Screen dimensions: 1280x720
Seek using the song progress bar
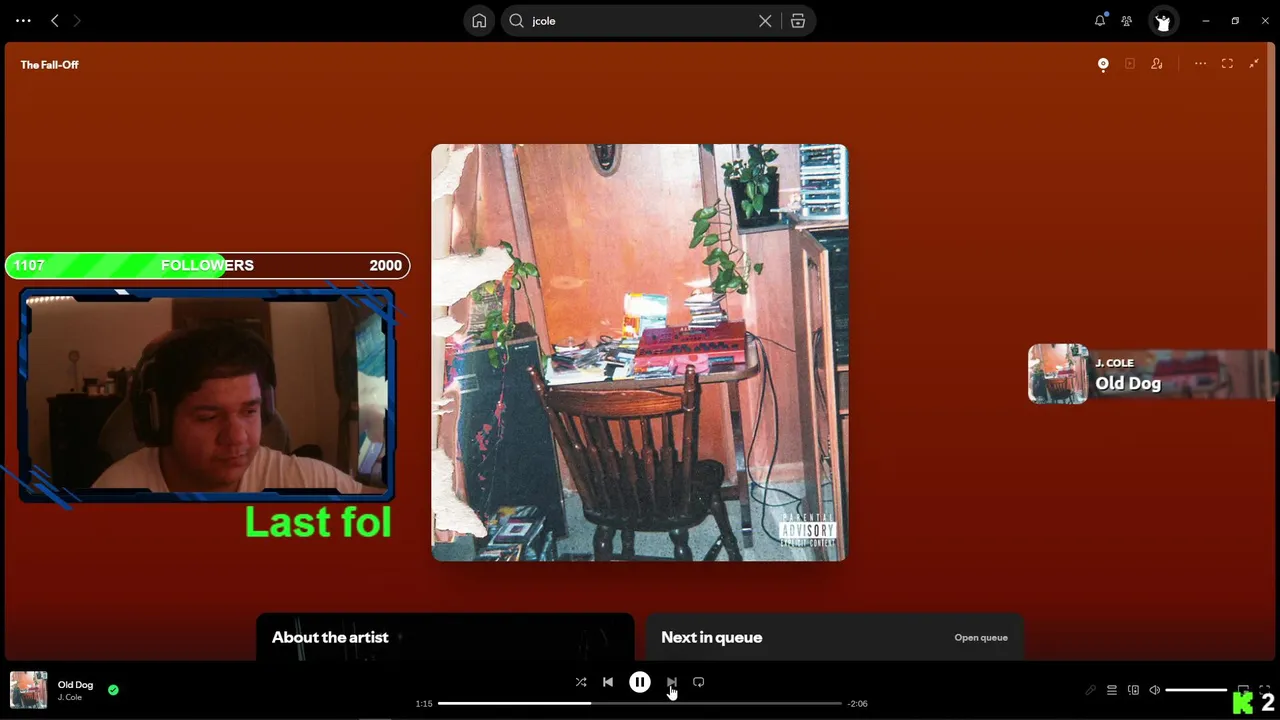[640, 703]
